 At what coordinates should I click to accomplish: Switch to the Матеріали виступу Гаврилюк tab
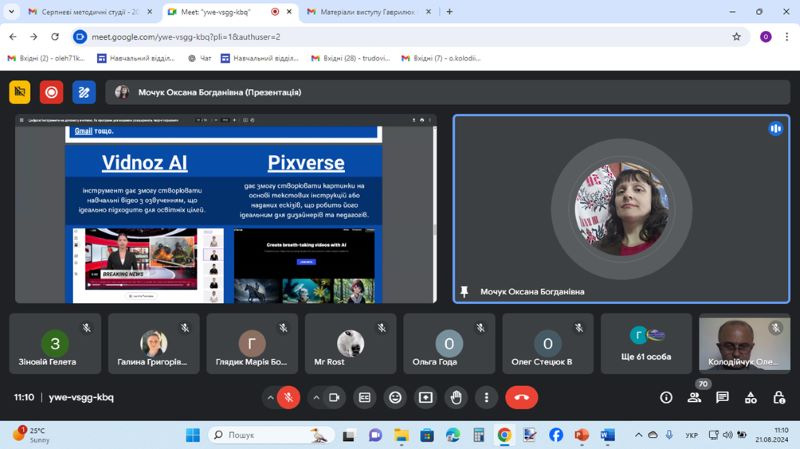click(x=367, y=12)
